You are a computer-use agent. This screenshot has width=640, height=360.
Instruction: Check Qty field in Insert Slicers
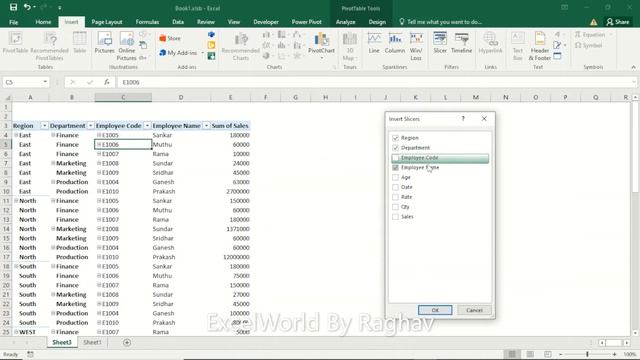coord(395,207)
